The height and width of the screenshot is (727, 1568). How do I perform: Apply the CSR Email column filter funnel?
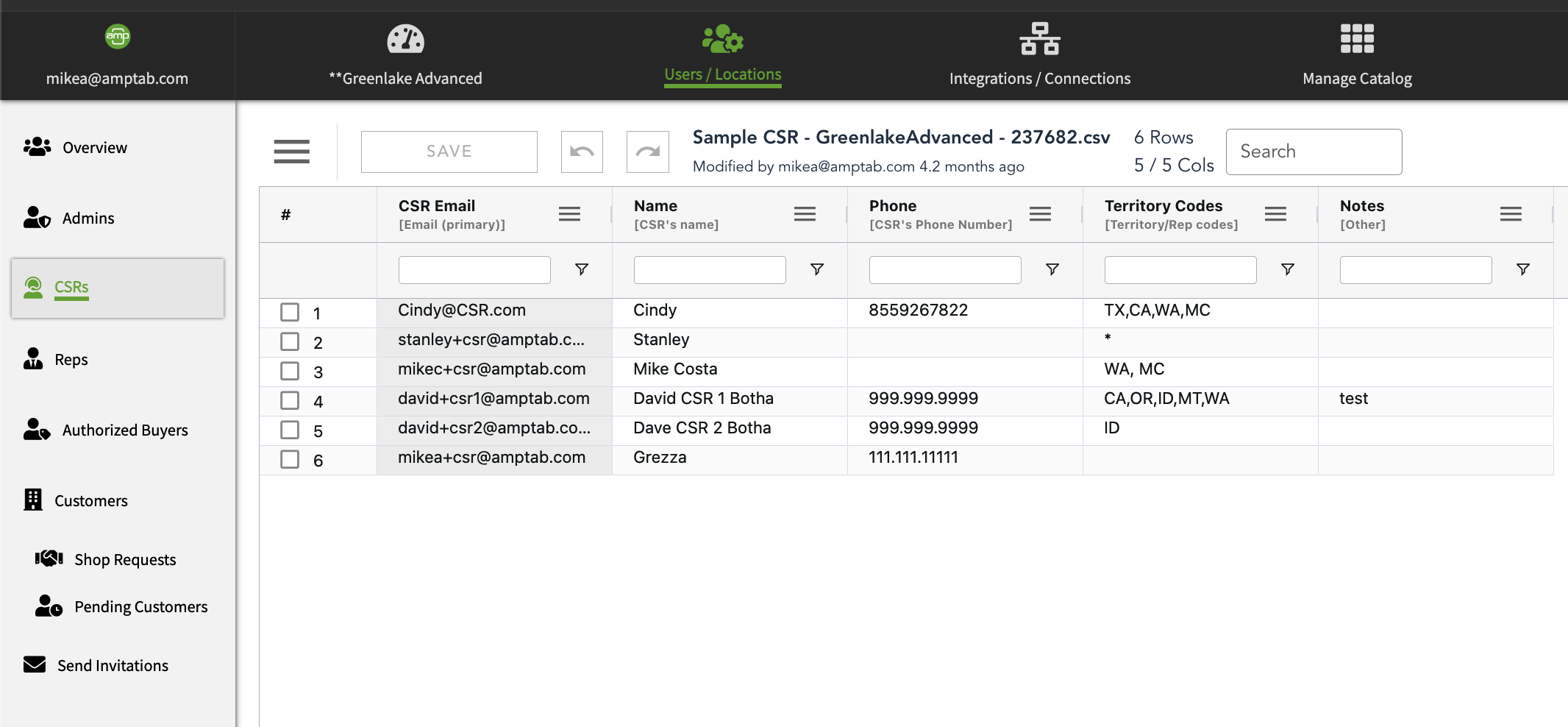coord(582,269)
